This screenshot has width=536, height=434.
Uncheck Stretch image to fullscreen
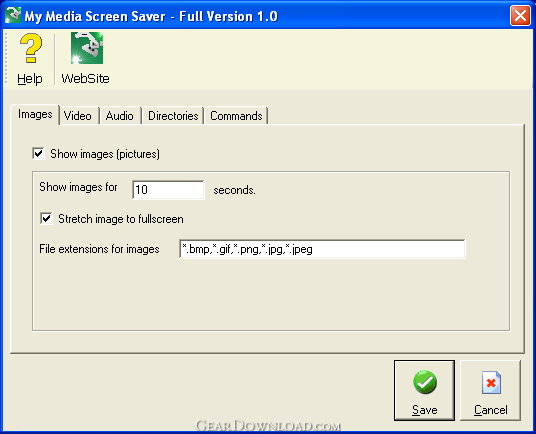pyautogui.click(x=46, y=218)
